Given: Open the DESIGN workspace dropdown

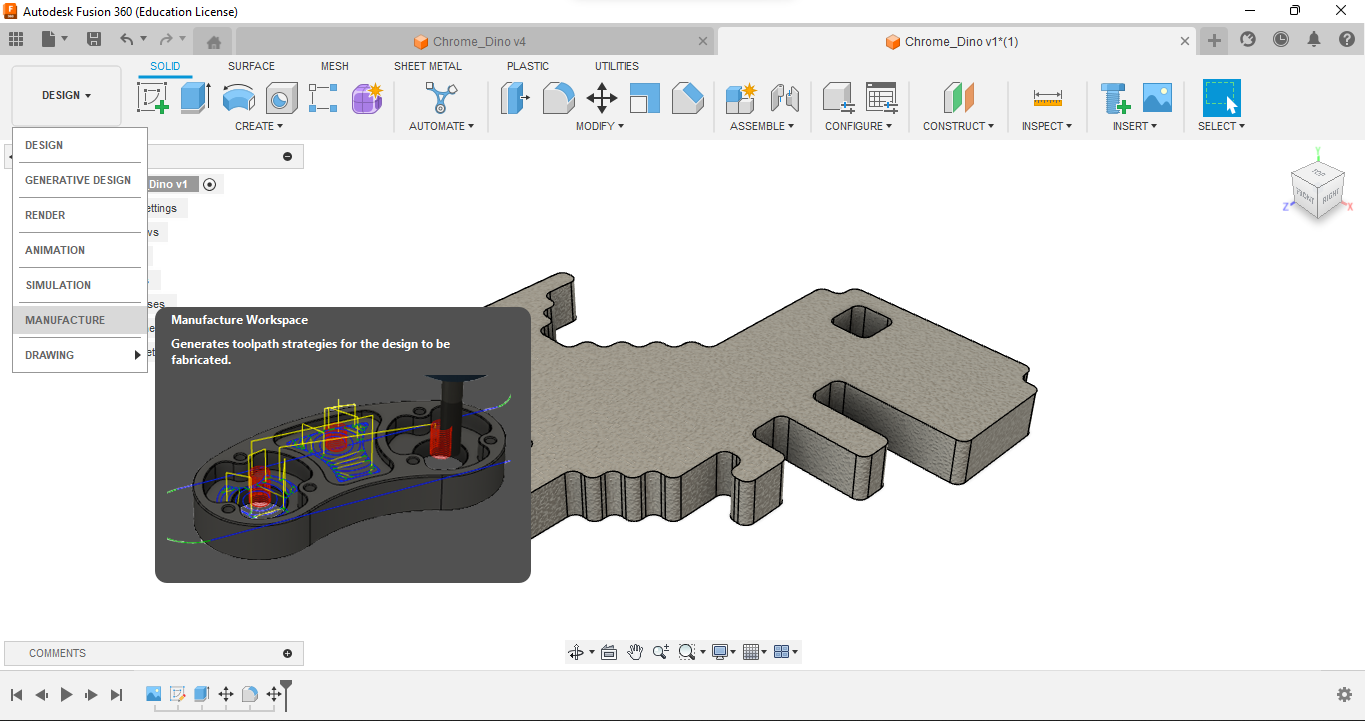Looking at the screenshot, I should (66, 96).
